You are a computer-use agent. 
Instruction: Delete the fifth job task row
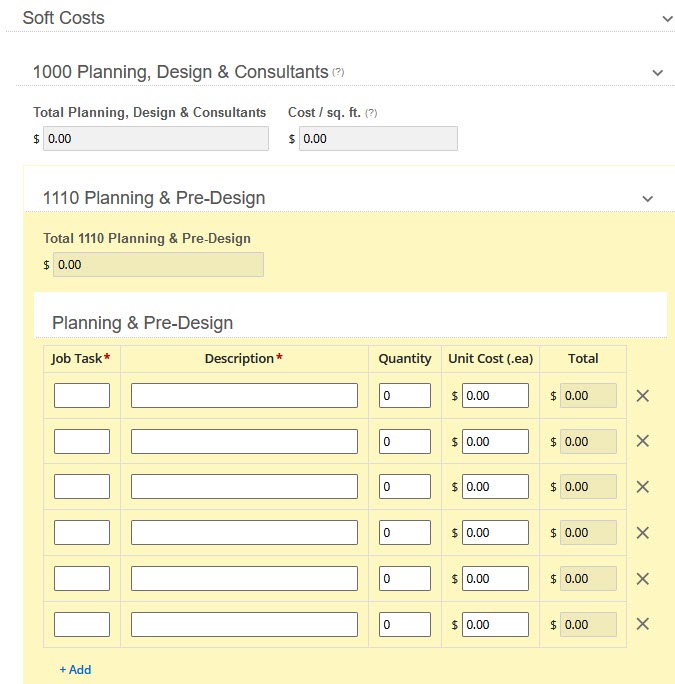643,579
